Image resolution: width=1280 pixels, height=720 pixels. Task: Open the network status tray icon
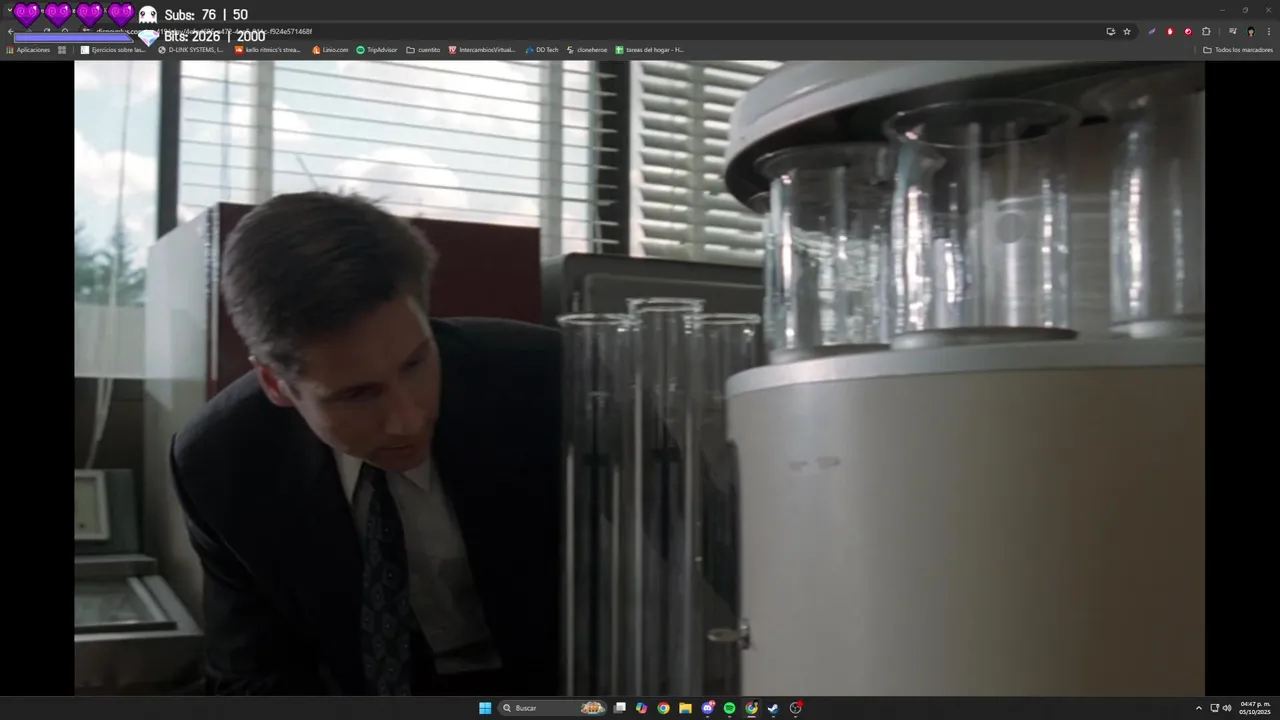tap(1214, 708)
